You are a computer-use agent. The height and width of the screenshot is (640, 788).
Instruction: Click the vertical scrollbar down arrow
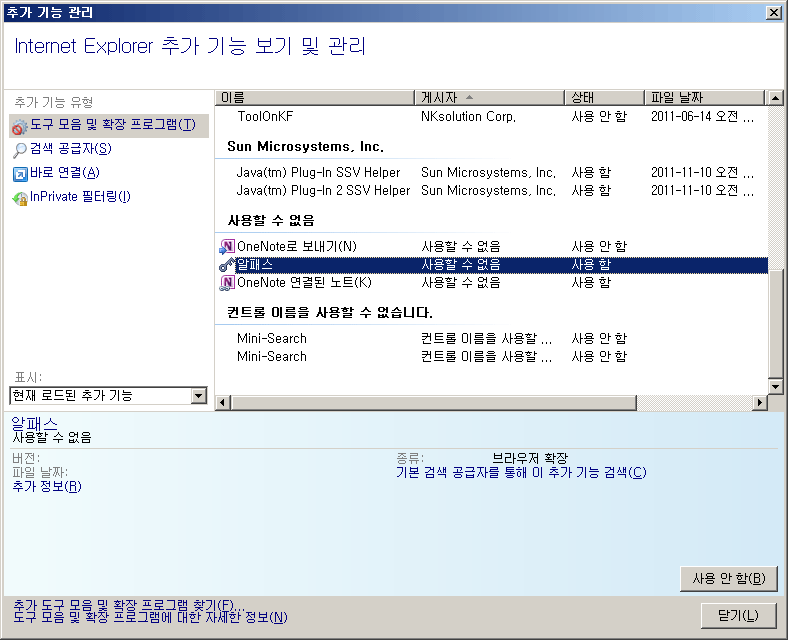point(775,386)
